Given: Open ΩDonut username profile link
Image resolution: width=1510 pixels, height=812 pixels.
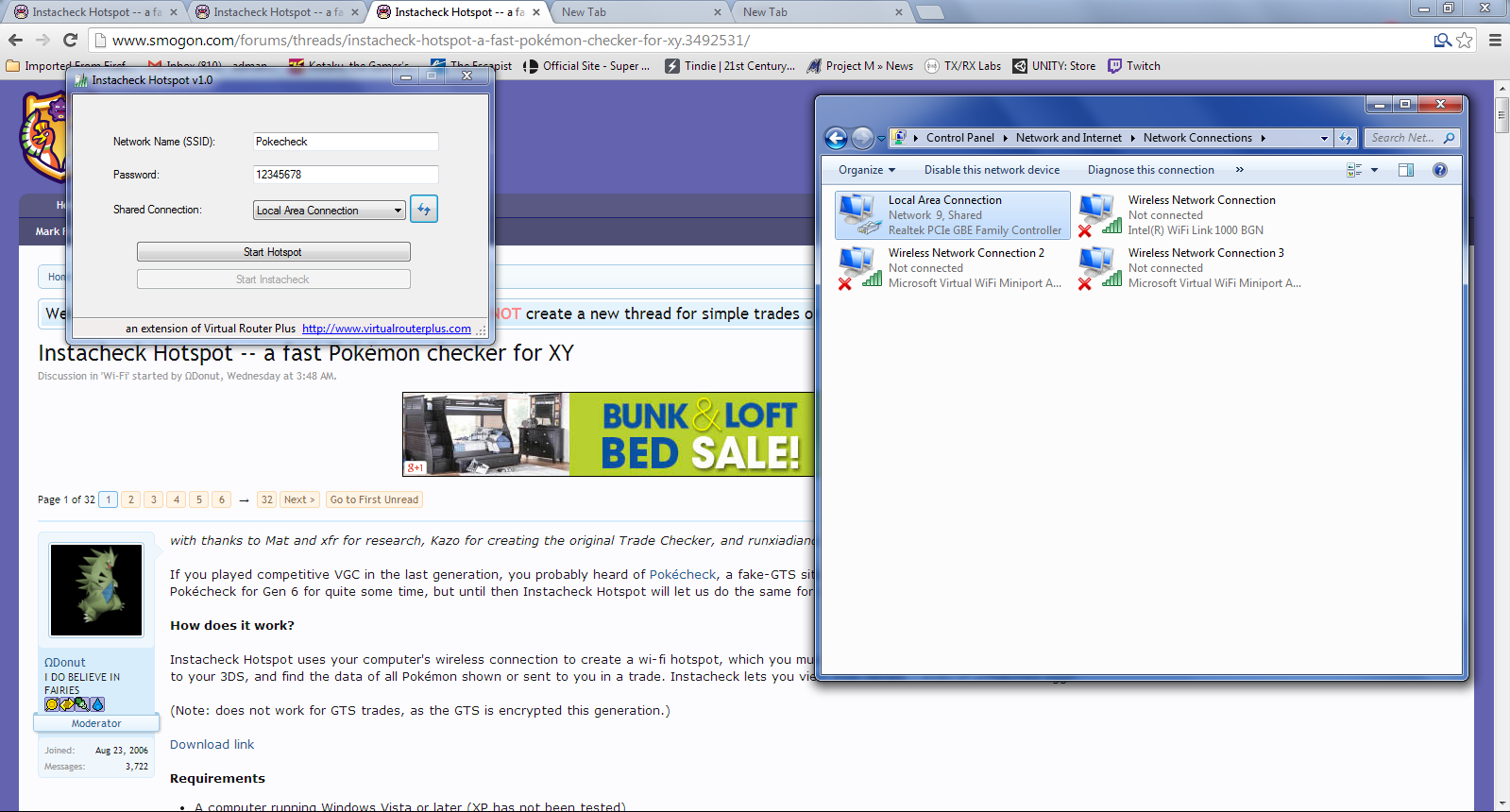Looking at the screenshot, I should [65, 662].
